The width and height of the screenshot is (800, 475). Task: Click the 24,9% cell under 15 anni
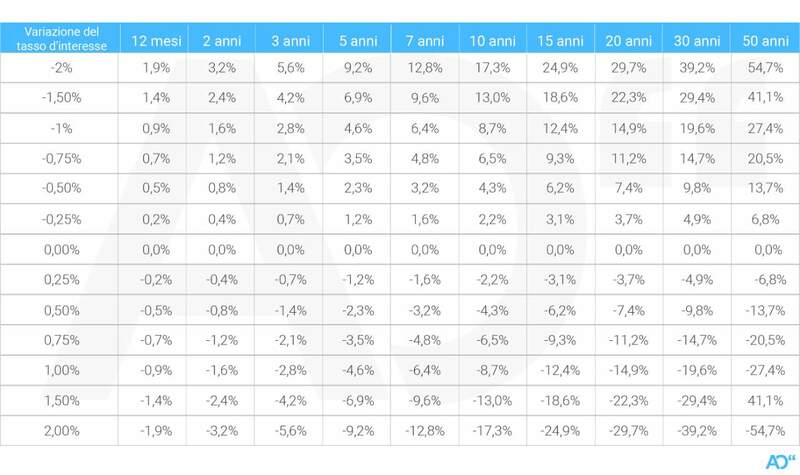(x=560, y=68)
